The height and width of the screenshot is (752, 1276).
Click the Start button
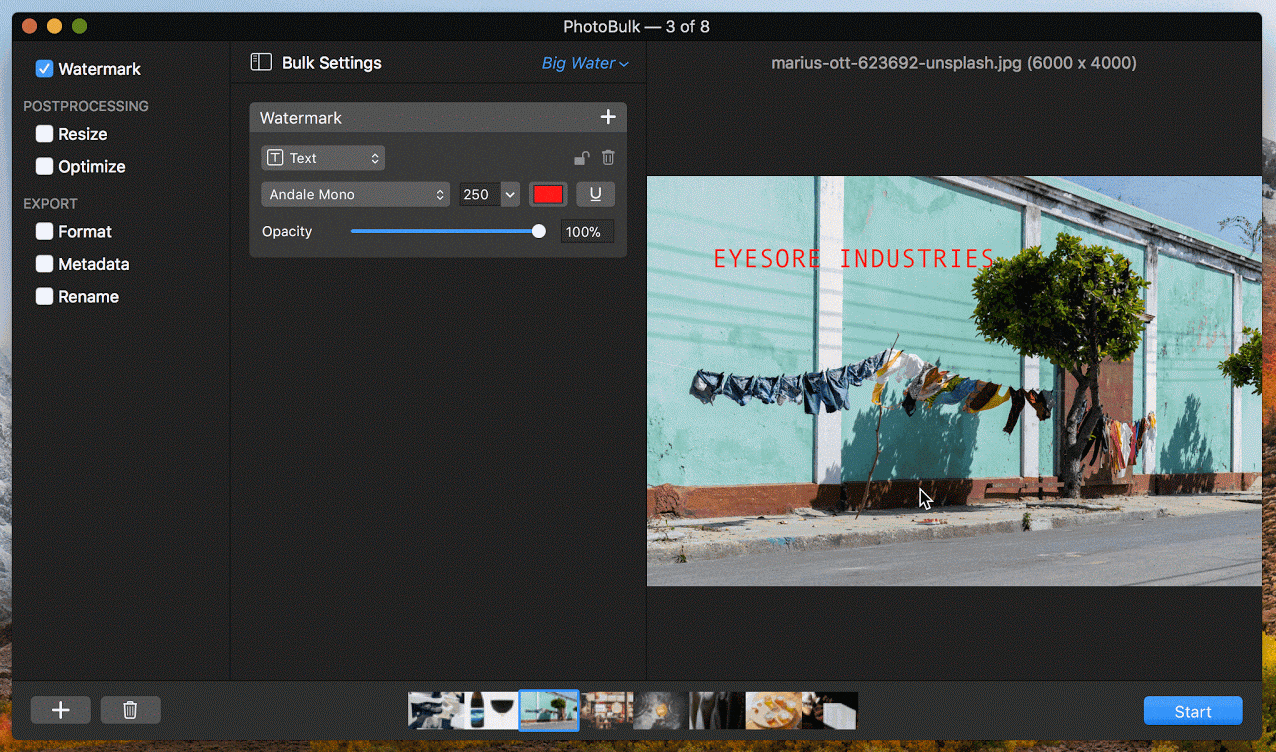(1193, 711)
